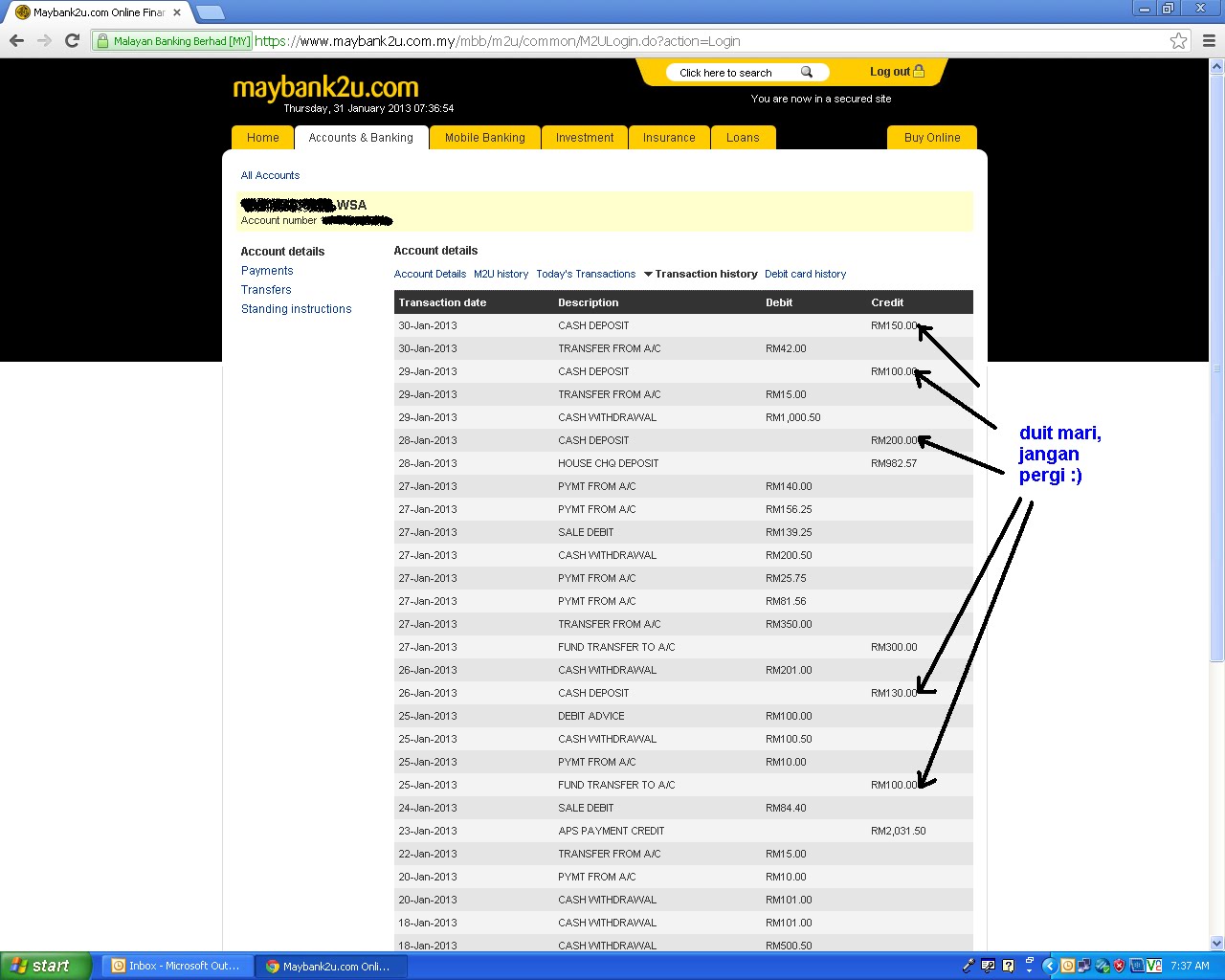Go to the Investment tab

pos(584,138)
